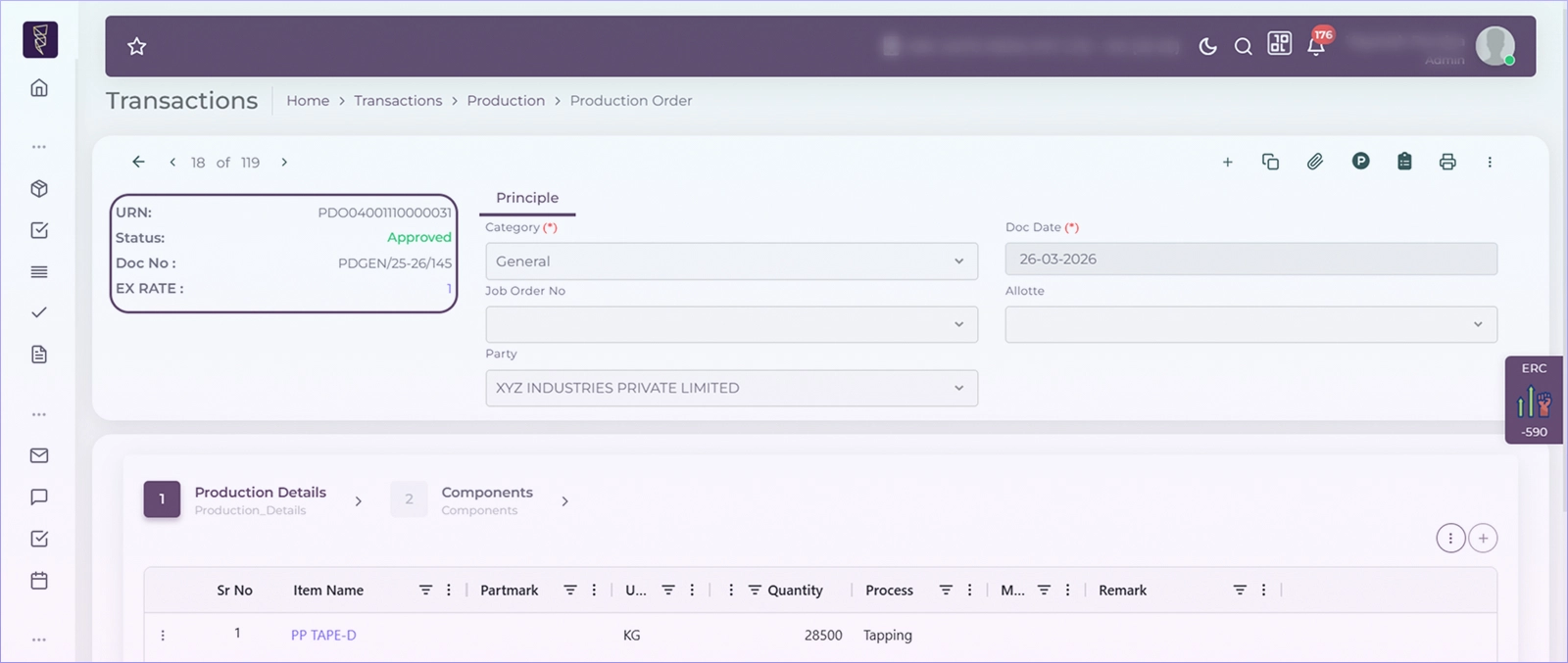
Task: Click Production Order in the breadcrumb
Action: point(631,101)
